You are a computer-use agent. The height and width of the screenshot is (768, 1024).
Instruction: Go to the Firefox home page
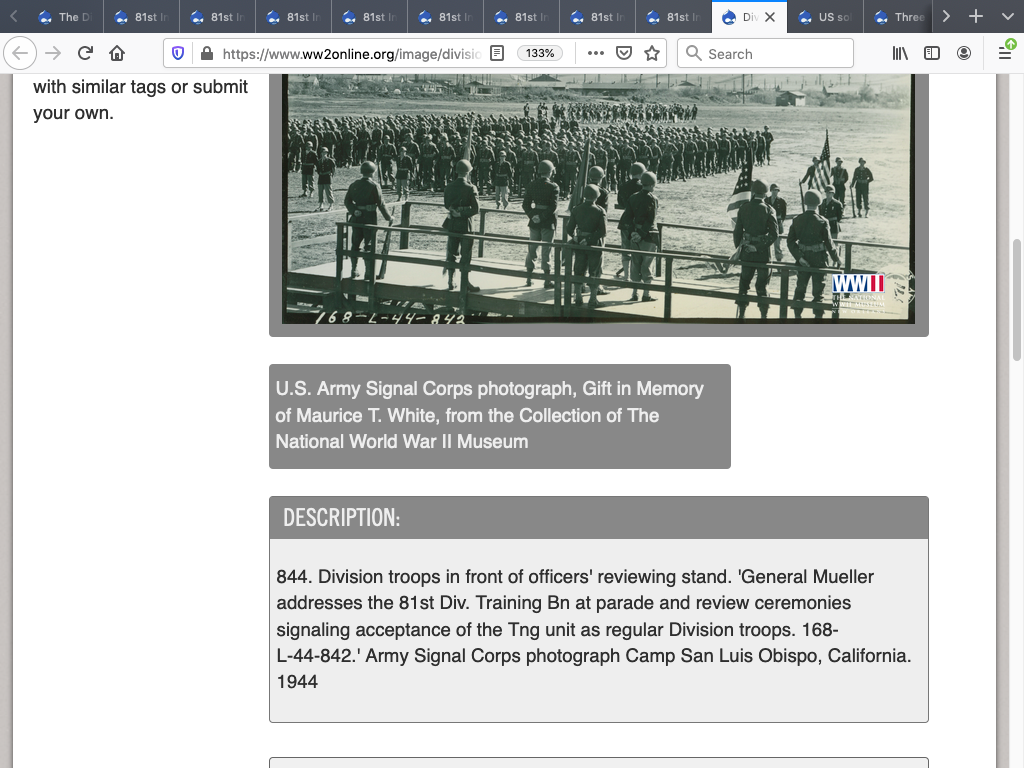pos(117,53)
